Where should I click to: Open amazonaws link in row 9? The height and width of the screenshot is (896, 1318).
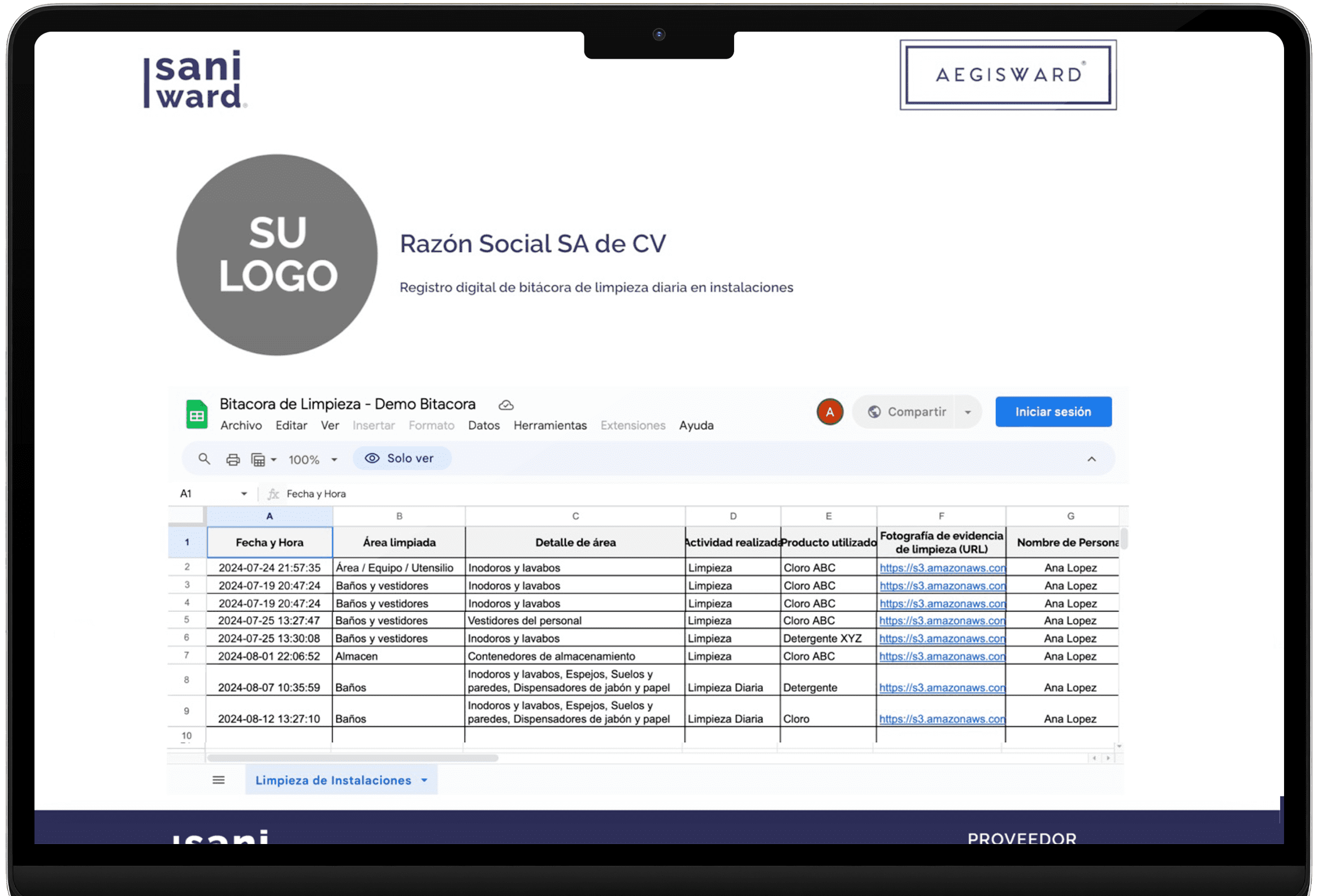(x=942, y=719)
